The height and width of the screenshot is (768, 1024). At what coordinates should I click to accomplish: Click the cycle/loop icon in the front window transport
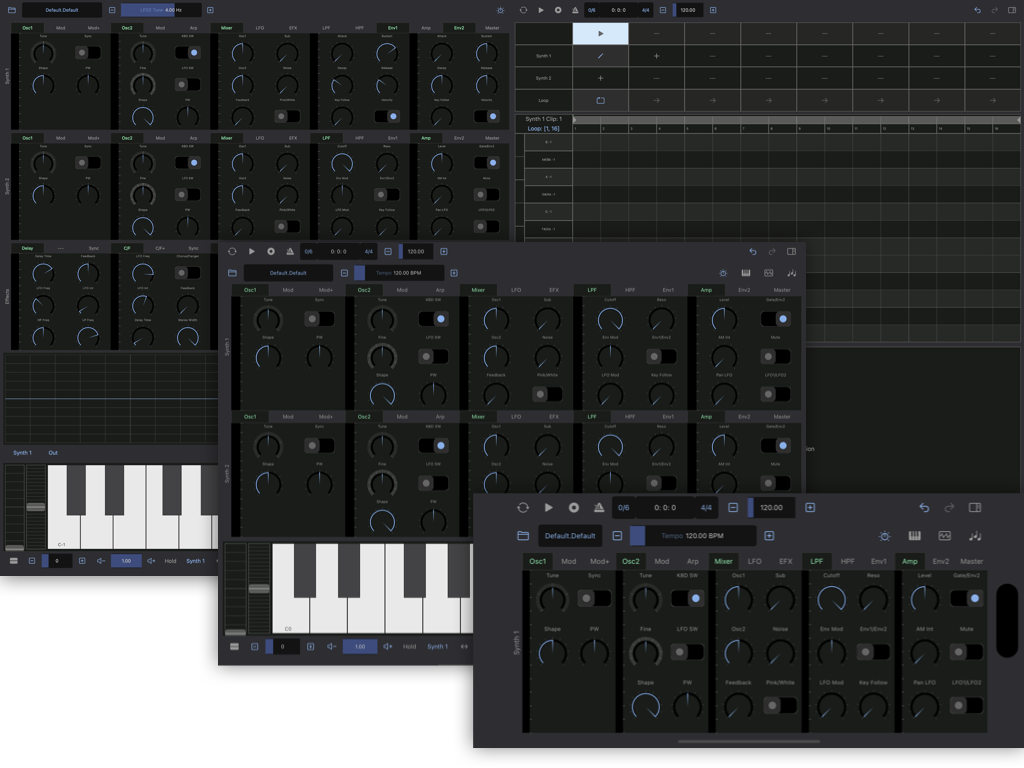(x=522, y=508)
